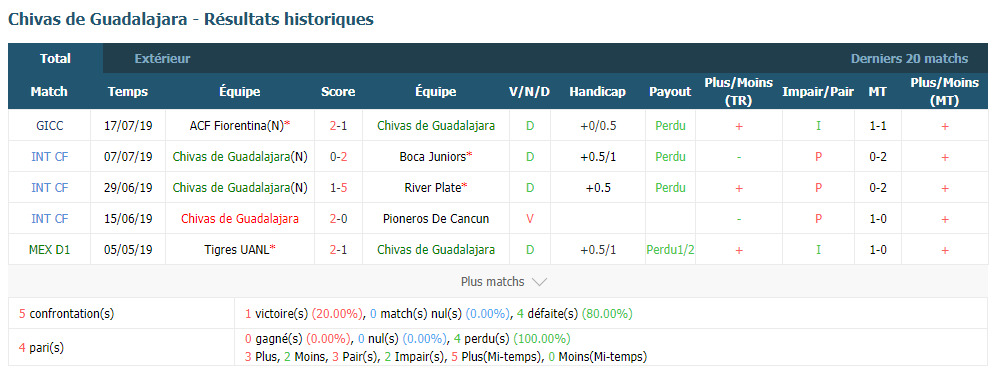This screenshot has height=376, width=995.
Task: Click the Pioneros De Cancun team
Action: 435,219
